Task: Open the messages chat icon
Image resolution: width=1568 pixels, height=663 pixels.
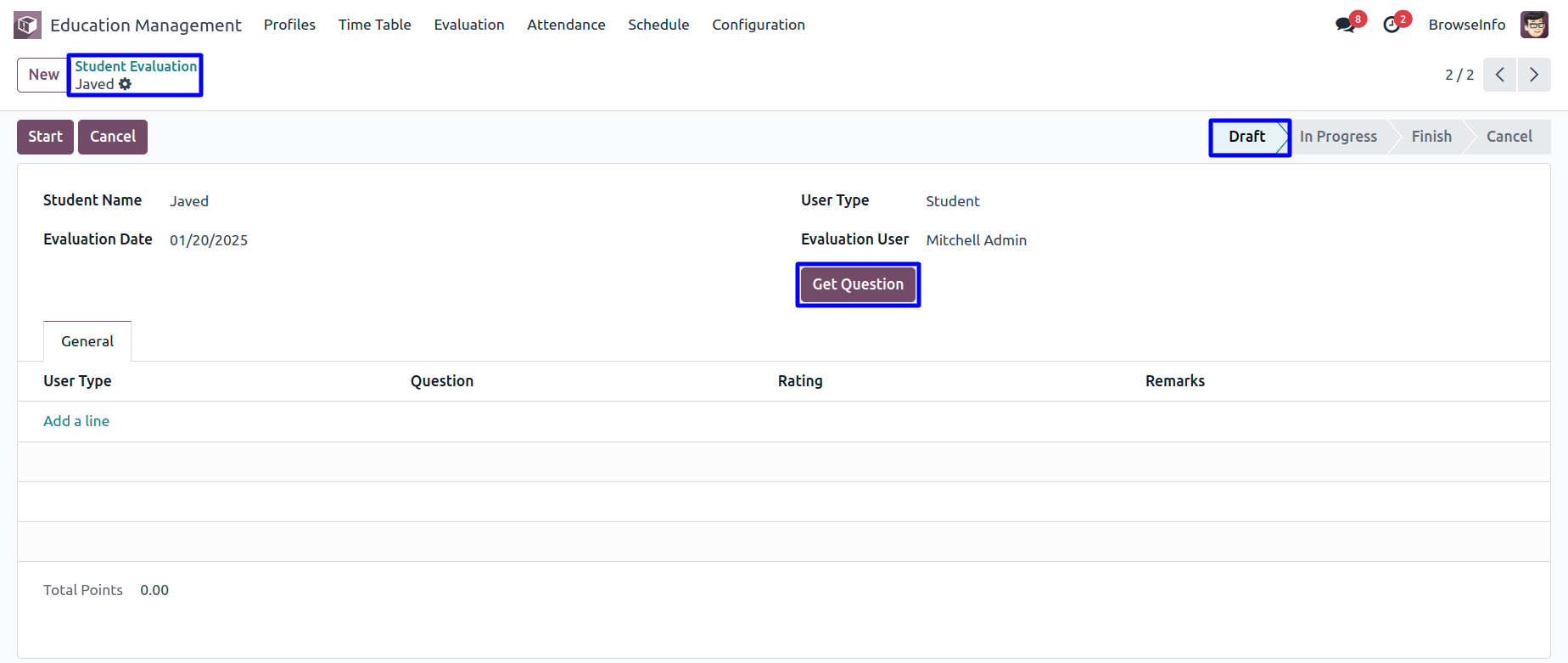Action: click(1345, 25)
